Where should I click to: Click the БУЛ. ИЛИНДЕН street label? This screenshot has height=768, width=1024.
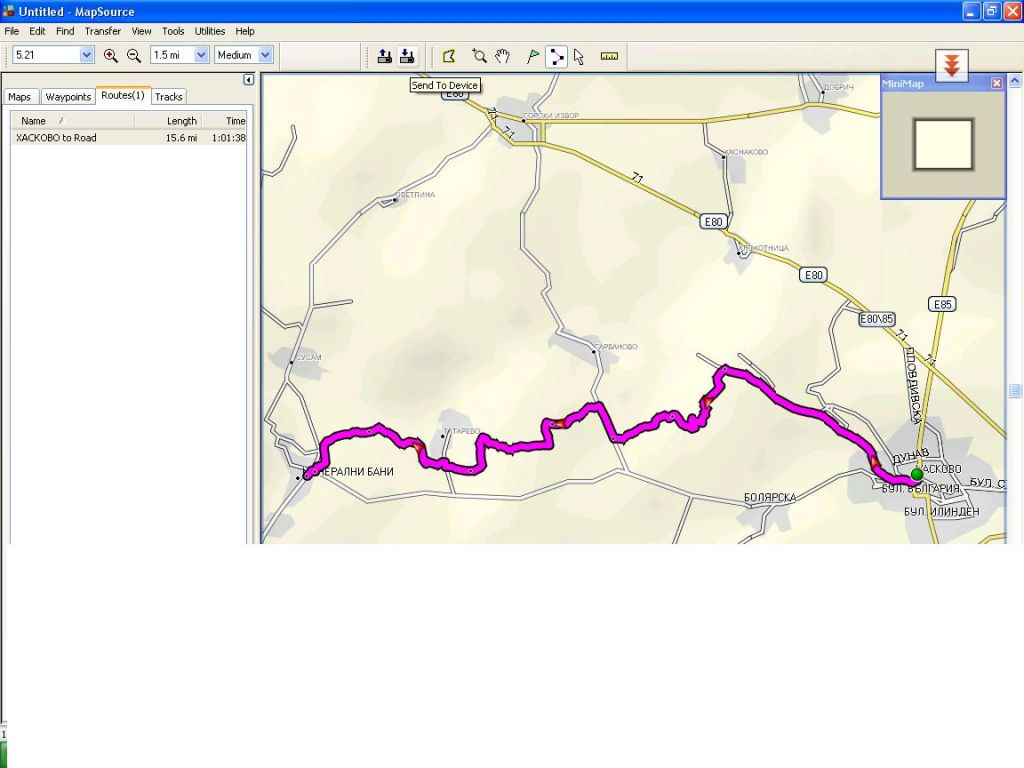942,512
